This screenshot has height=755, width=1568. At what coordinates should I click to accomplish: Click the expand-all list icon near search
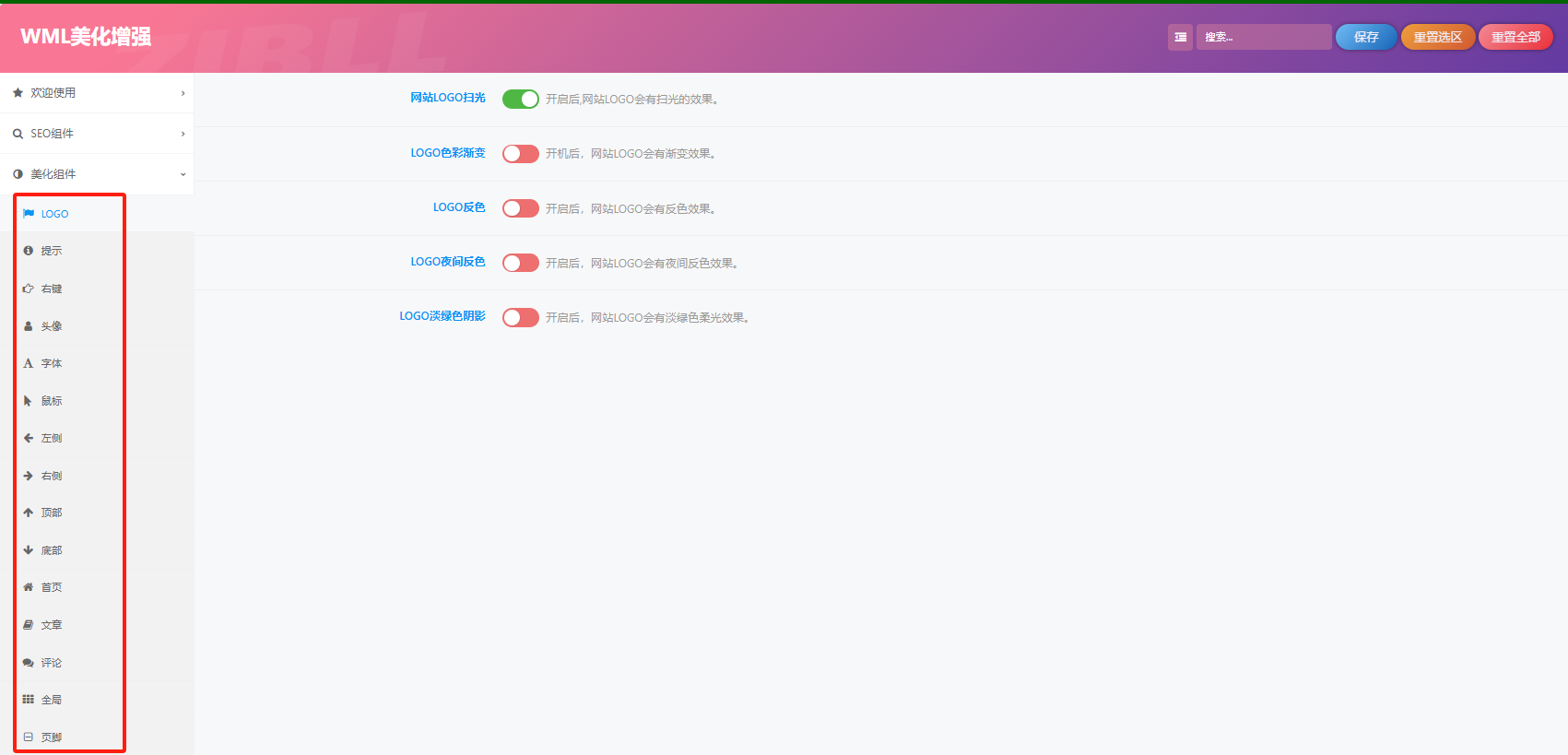[1180, 37]
